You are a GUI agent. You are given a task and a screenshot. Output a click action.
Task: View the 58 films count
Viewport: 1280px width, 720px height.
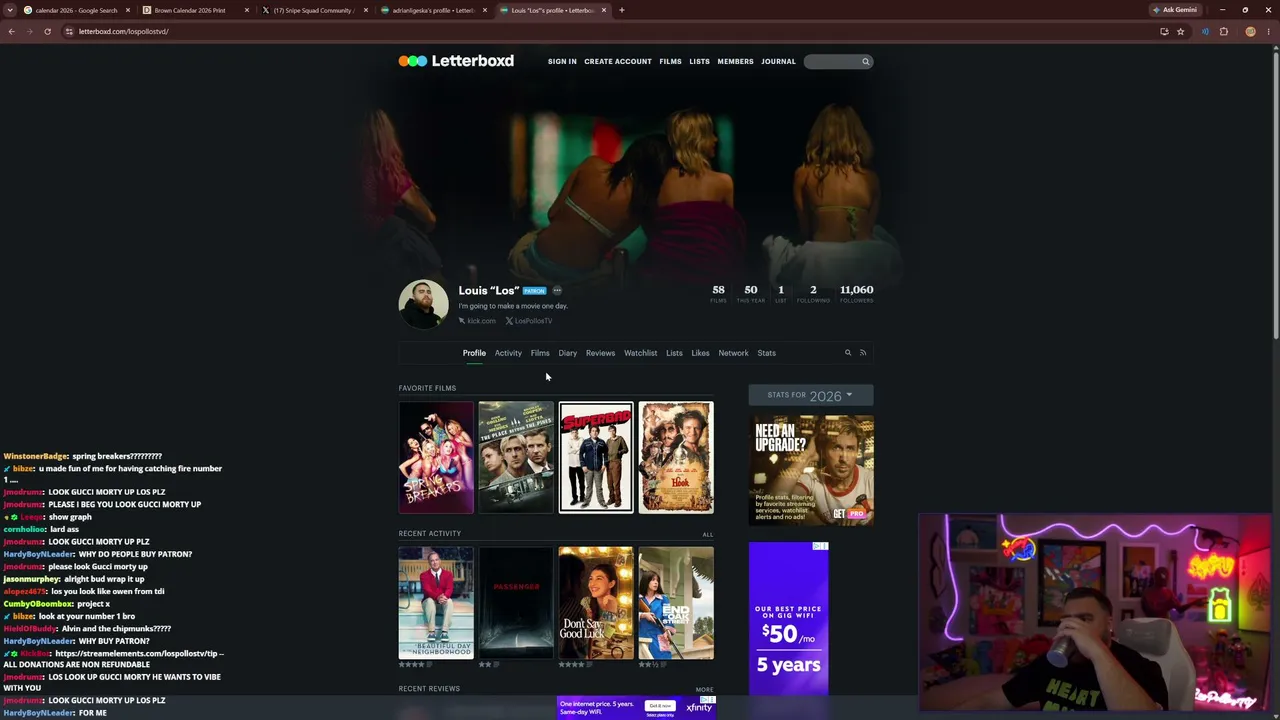718,293
